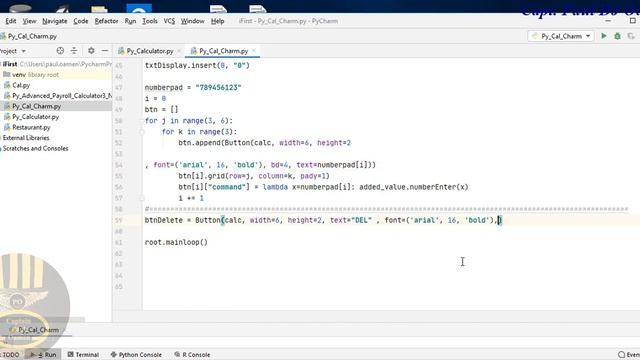This screenshot has width=640, height=360.
Task: Toggle fold marker at i += 1 line
Action: (142, 198)
